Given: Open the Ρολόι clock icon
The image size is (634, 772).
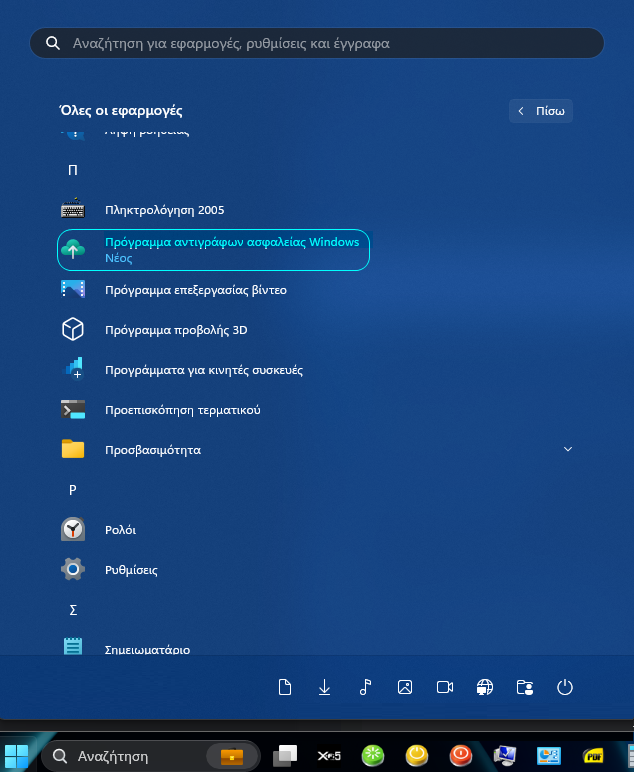Looking at the screenshot, I should pos(73,529).
